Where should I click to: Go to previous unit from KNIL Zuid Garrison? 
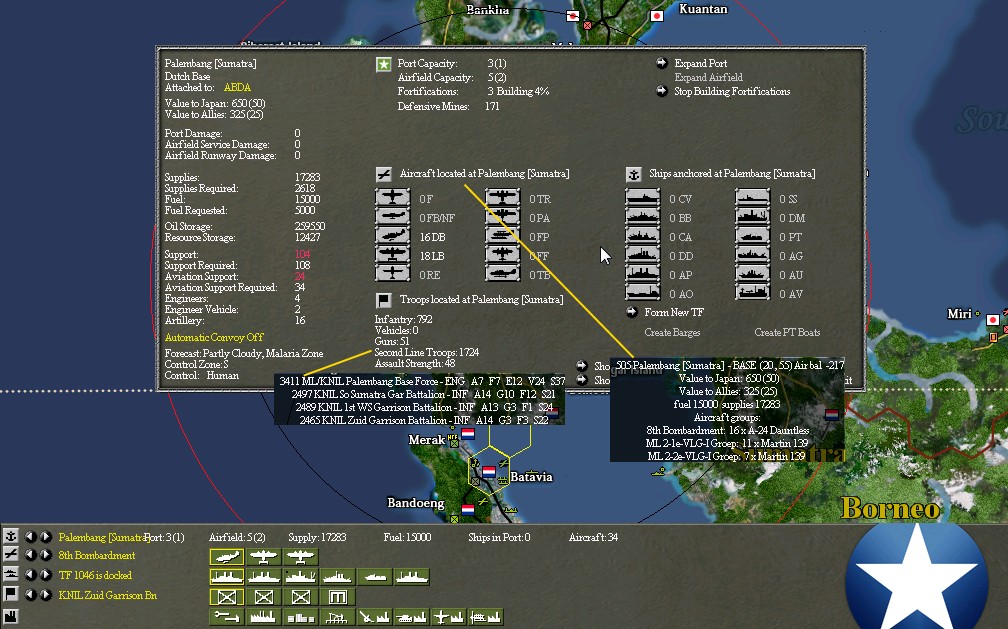[30, 594]
